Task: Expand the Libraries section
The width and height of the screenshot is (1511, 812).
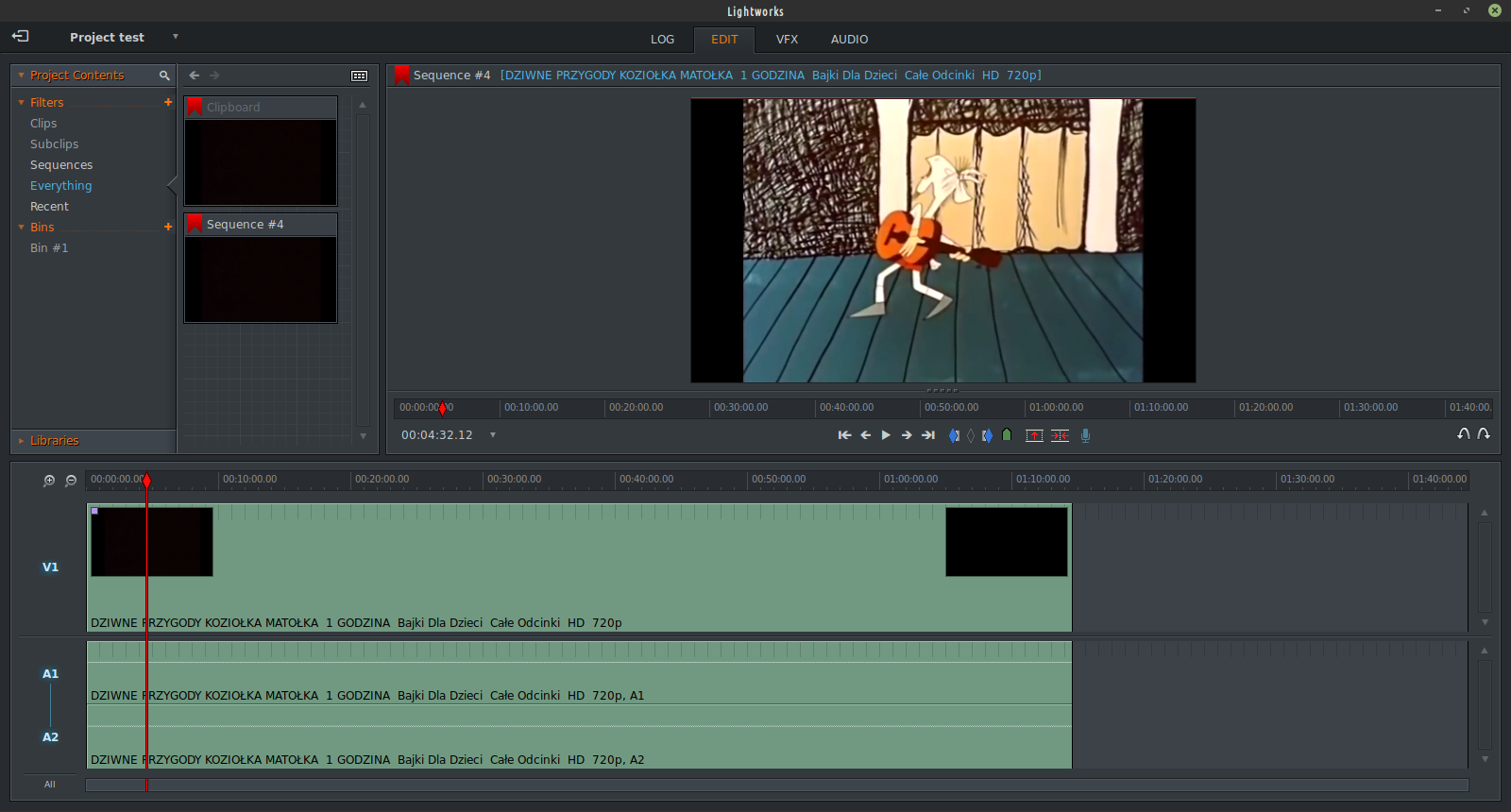Action: click(x=21, y=441)
